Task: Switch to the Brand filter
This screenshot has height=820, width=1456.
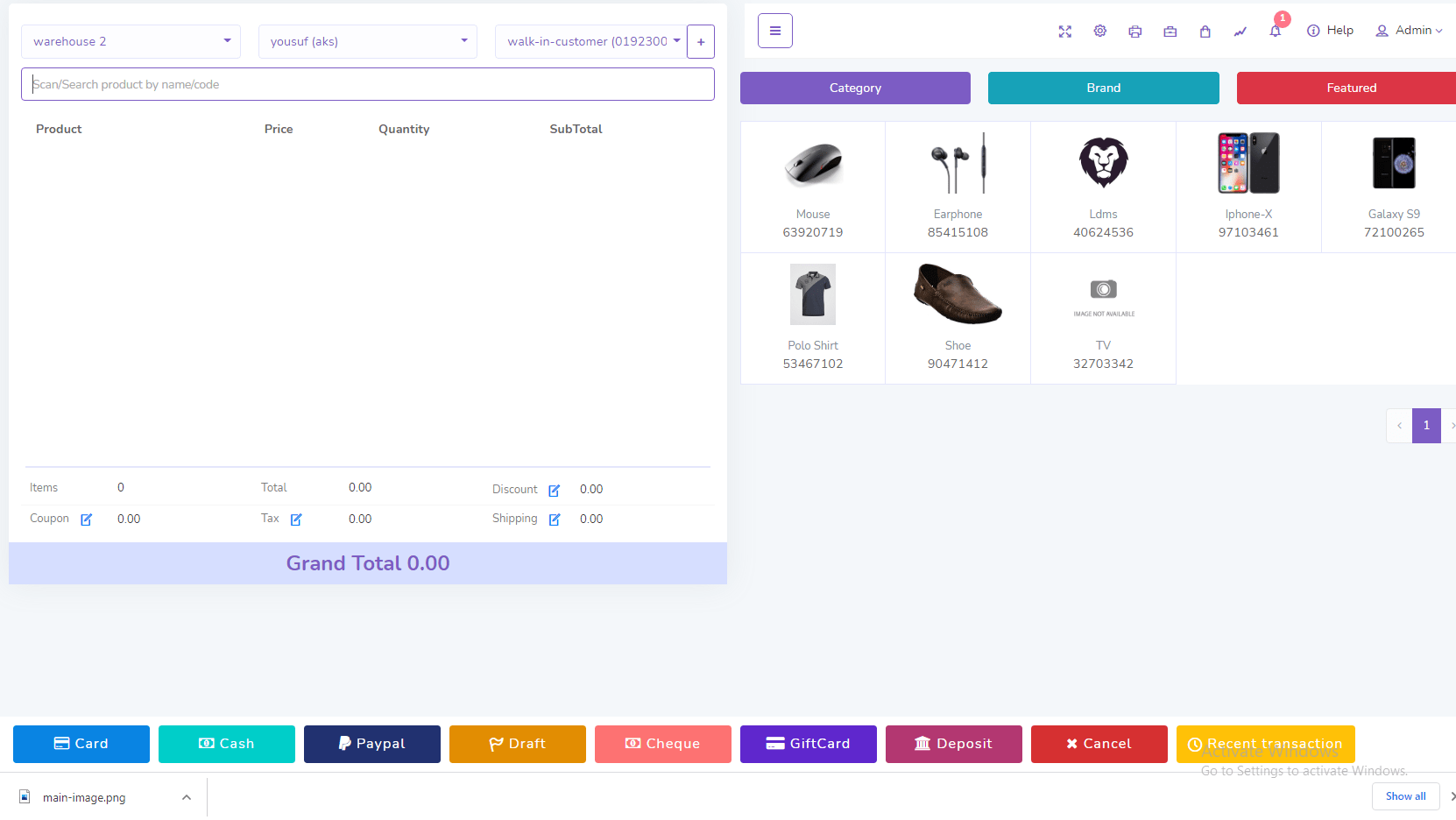Action: [x=1103, y=88]
